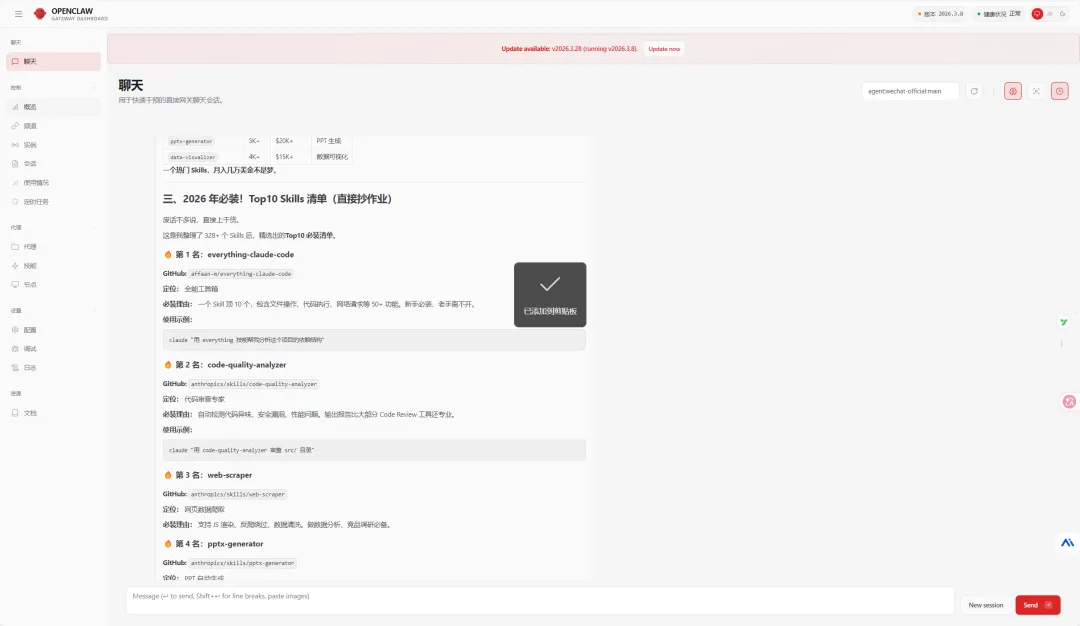Click the 已添加到剪贴板 checkmark toast
This screenshot has width=1080, height=626.
(550, 295)
